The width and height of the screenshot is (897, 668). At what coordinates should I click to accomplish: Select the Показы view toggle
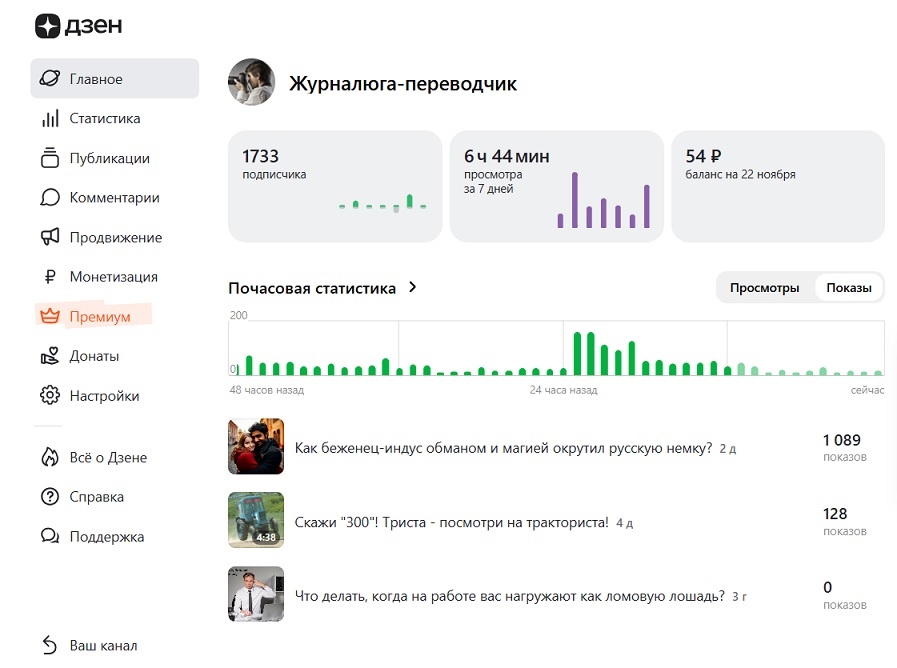tap(847, 286)
